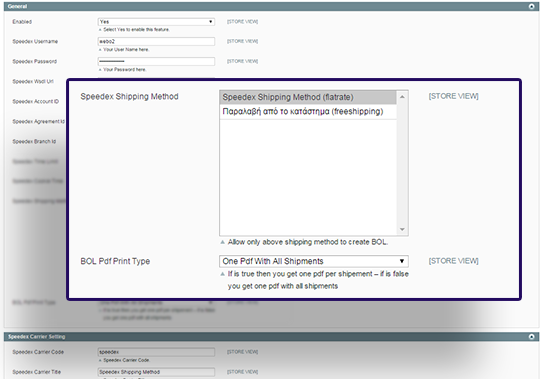Click STORE VIEW beside Speedex Shipping Method list
This screenshot has width=544, height=379.
pos(453,96)
